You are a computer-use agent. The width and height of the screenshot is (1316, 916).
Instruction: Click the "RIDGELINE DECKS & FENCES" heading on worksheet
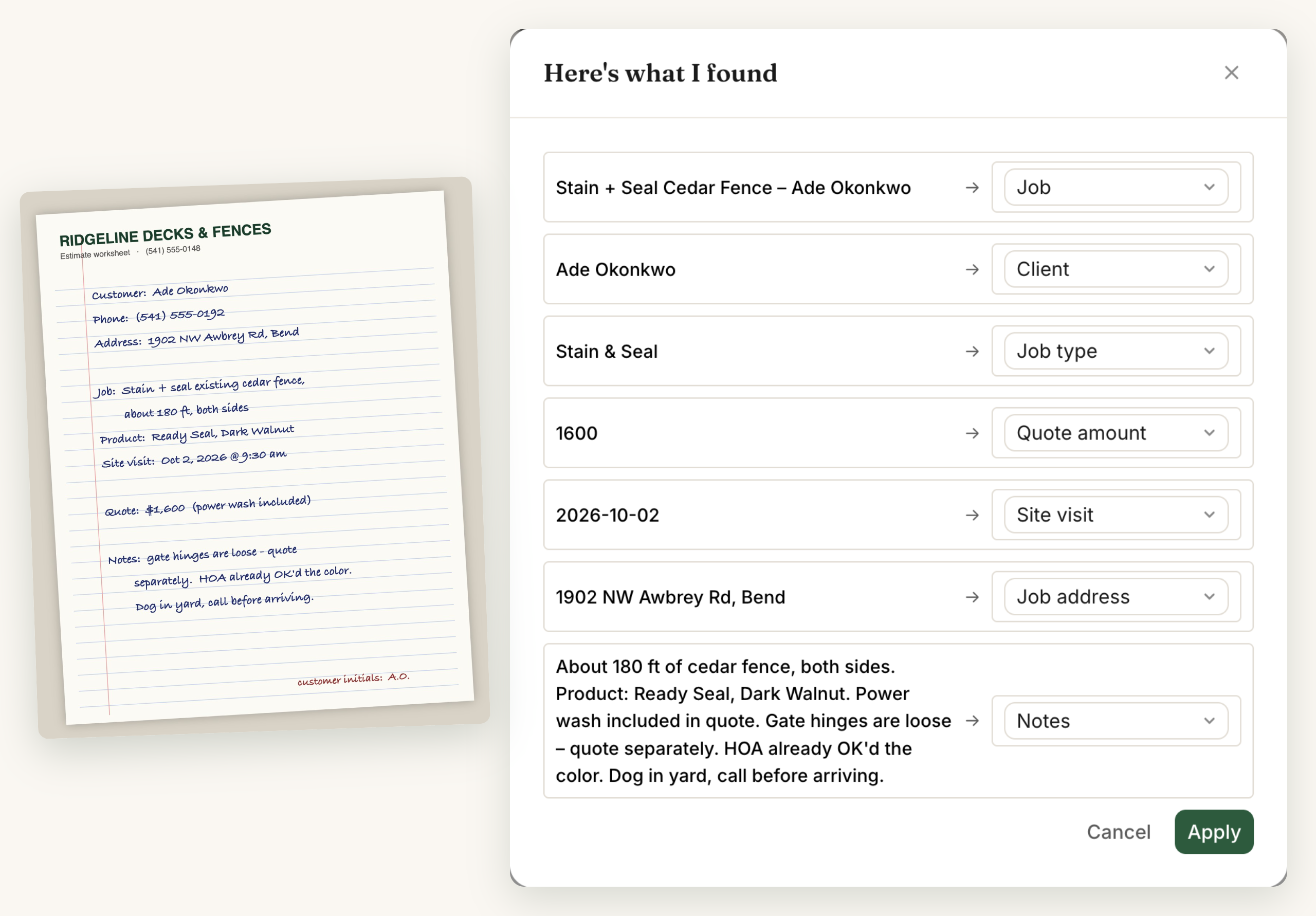pyautogui.click(x=165, y=234)
